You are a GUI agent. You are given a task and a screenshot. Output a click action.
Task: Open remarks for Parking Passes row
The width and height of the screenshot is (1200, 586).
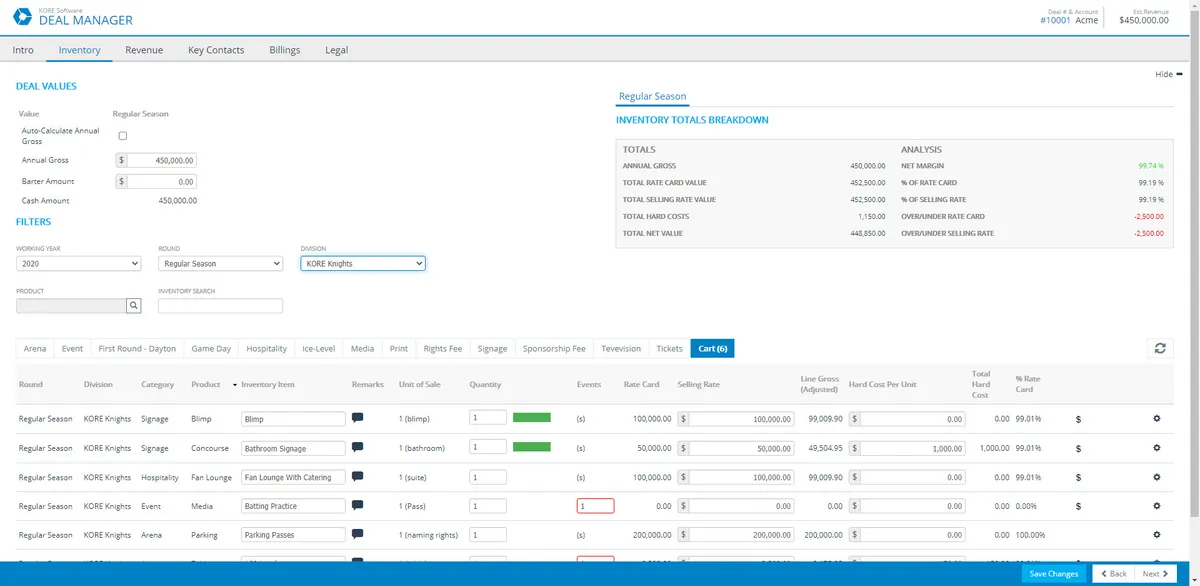(x=358, y=534)
